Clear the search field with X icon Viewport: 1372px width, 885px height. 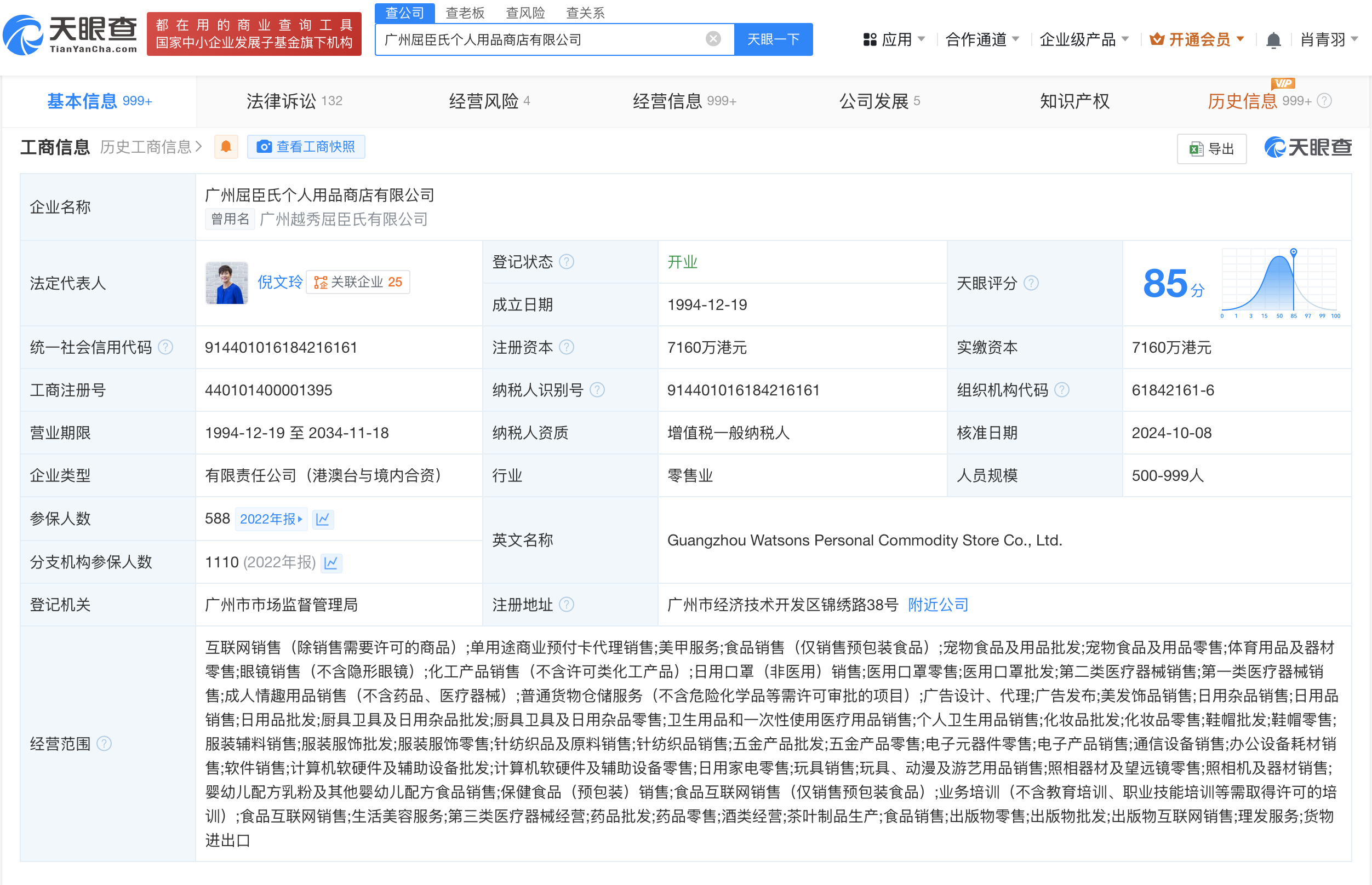[713, 39]
